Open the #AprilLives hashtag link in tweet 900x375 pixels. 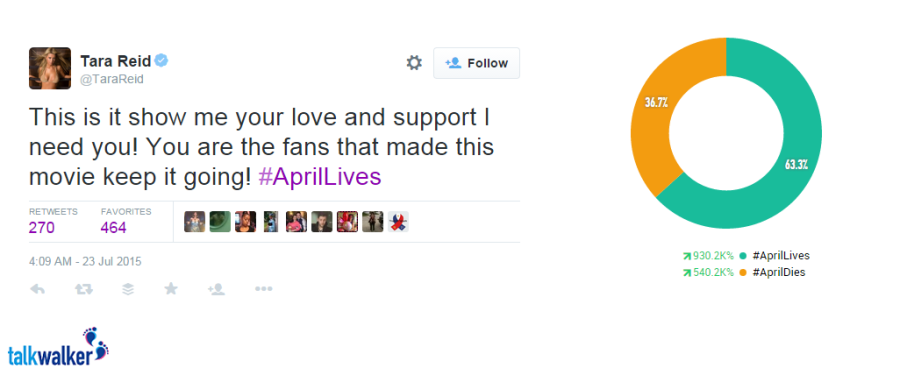[320, 177]
